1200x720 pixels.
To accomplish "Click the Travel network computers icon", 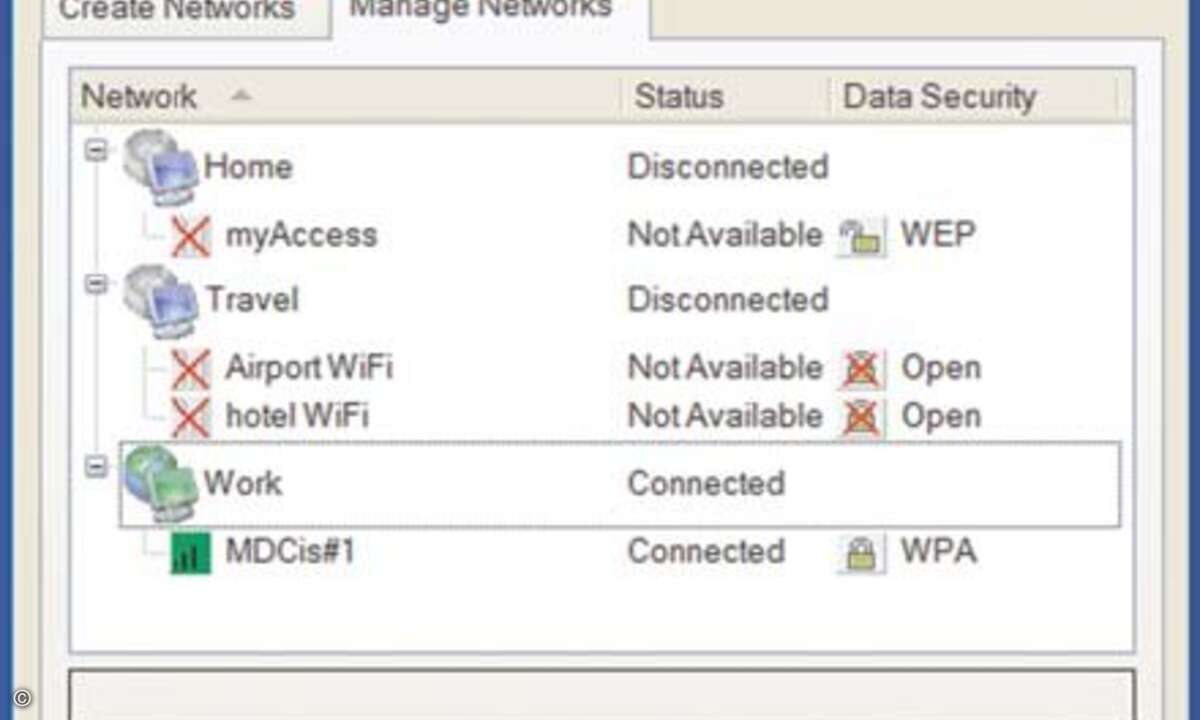I will tap(162, 300).
